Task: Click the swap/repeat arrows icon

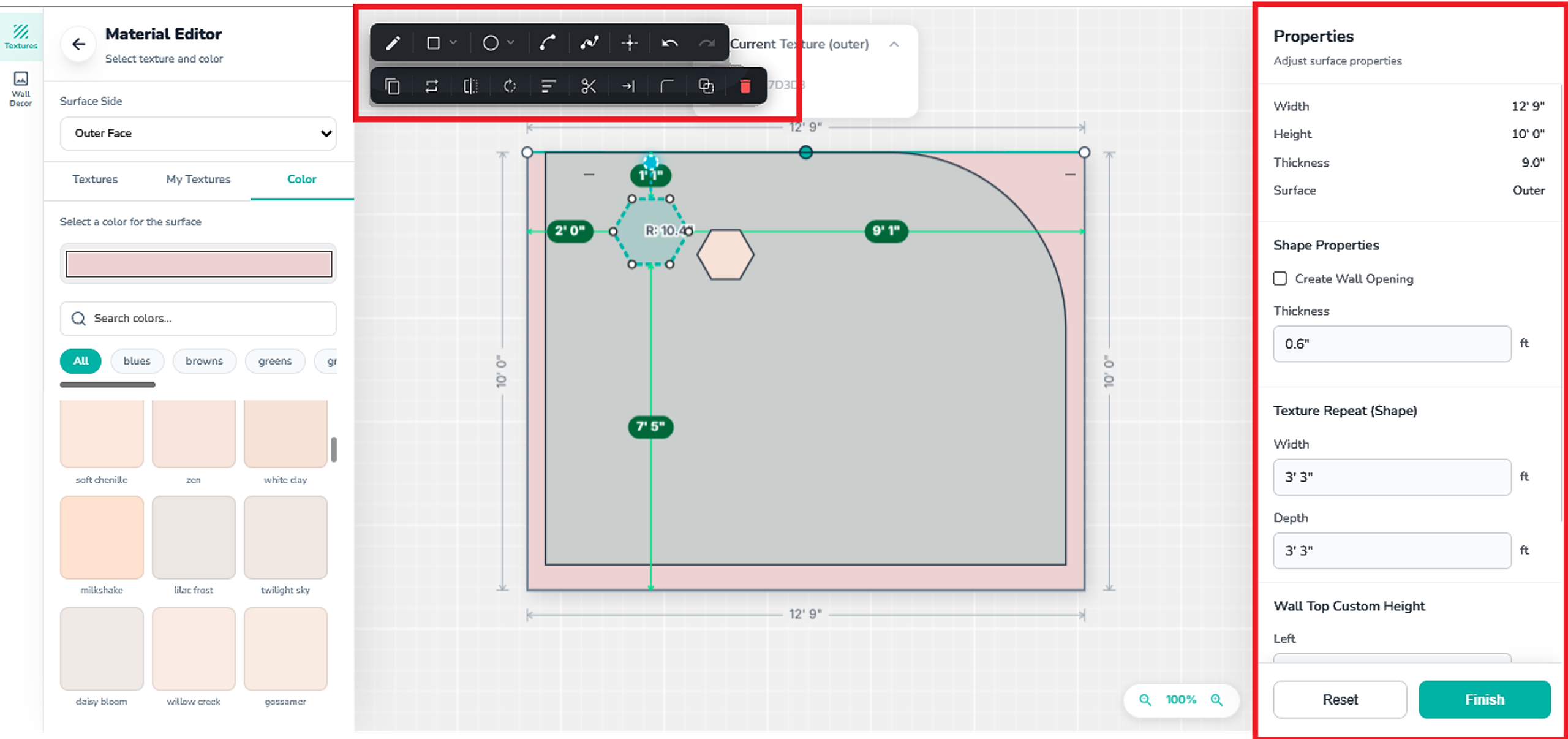Action: [431, 86]
